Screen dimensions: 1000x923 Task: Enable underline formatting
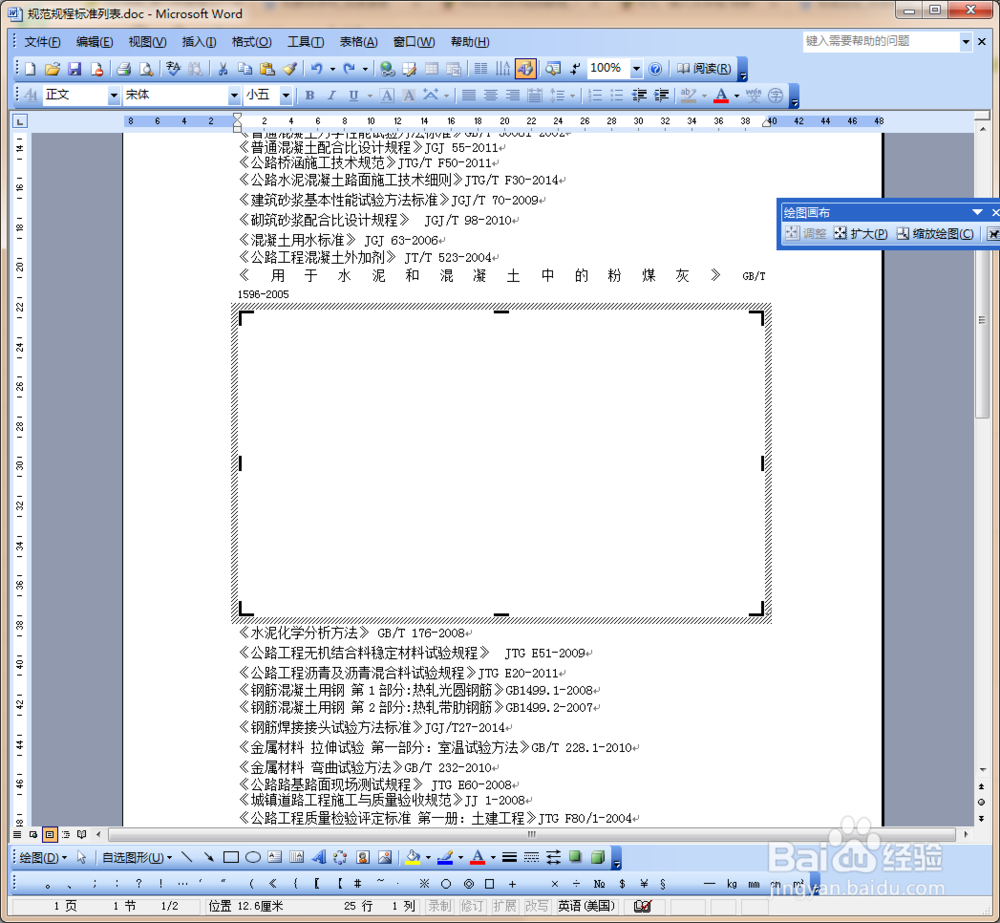pos(353,96)
